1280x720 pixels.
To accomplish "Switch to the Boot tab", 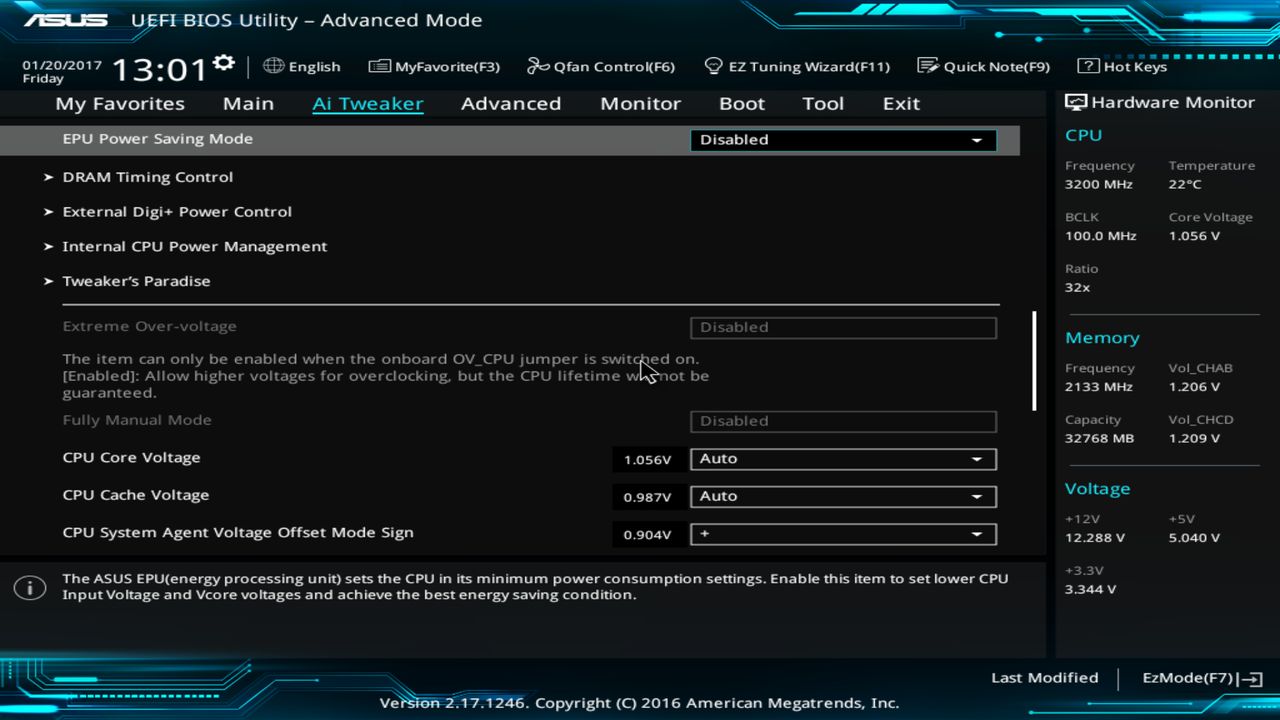I will pos(741,103).
